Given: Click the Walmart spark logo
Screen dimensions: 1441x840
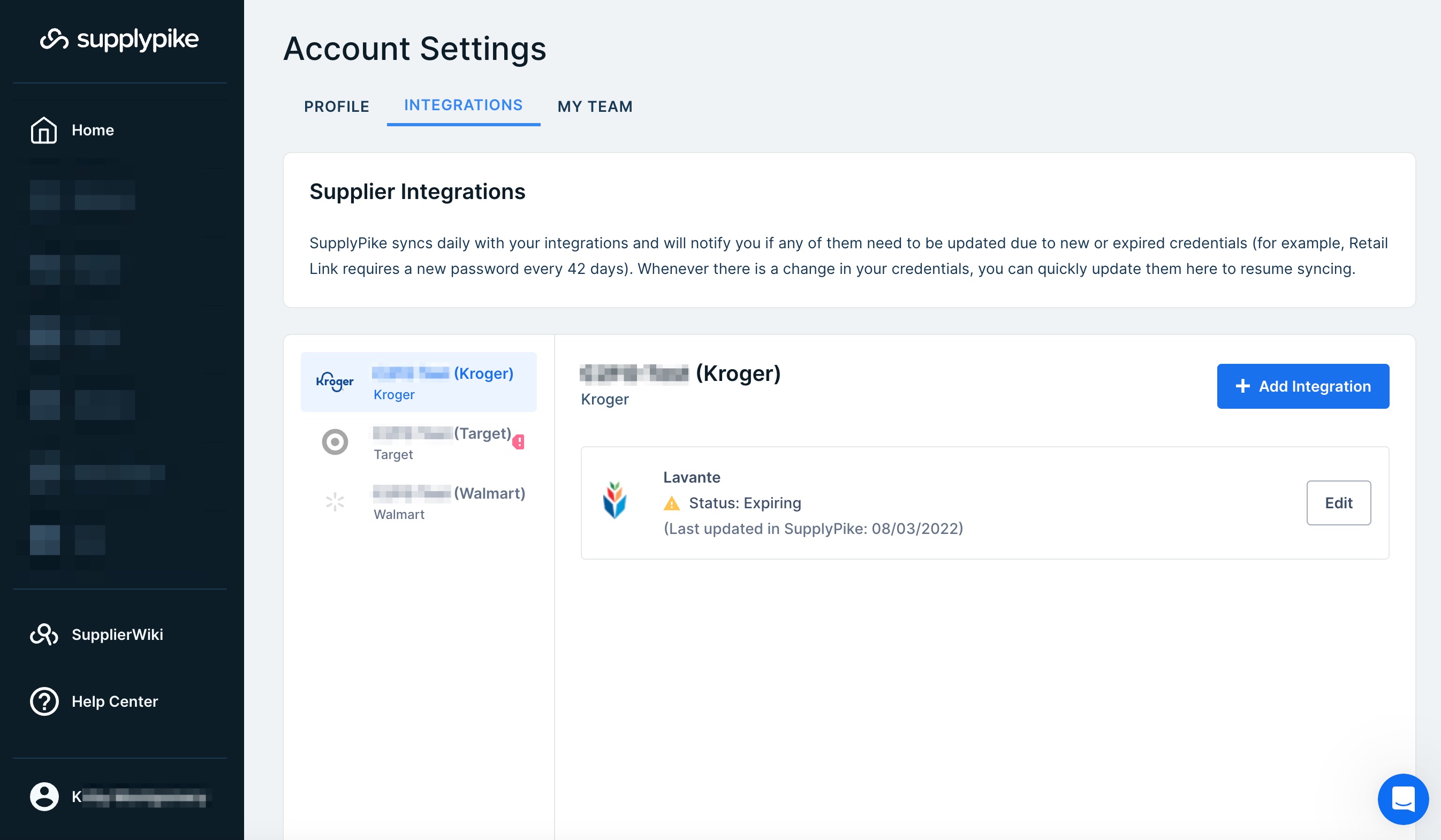Looking at the screenshot, I should tap(335, 502).
